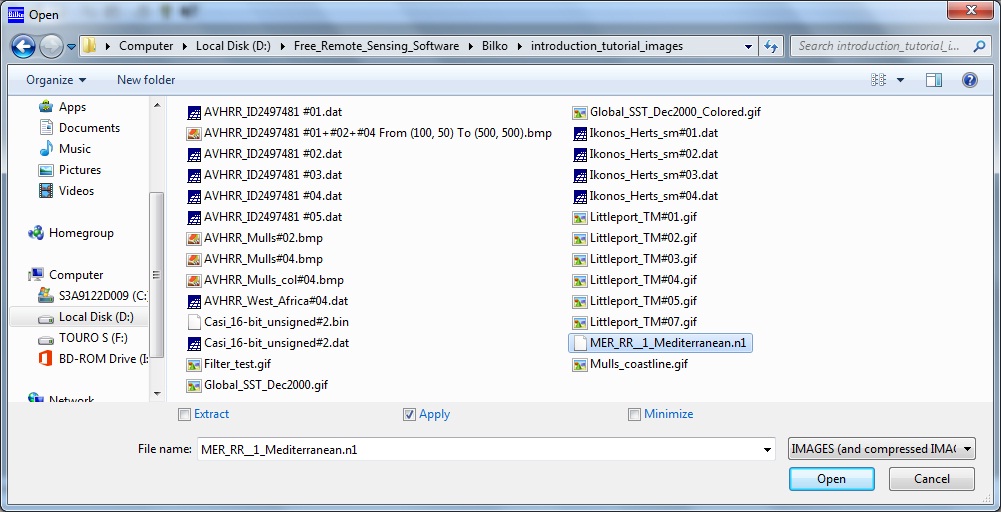Open the address bar history dropdown
Viewport: 1001px width, 512px height.
(748, 47)
